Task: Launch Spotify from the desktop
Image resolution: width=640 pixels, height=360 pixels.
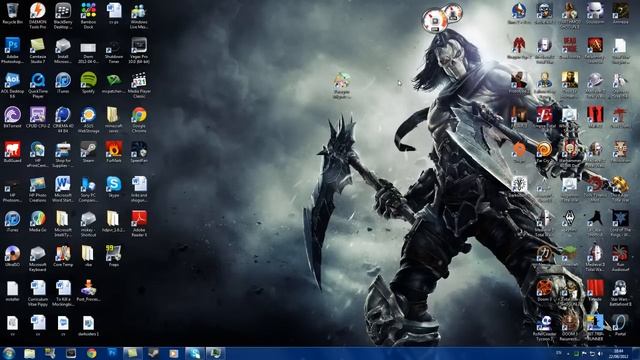Action: 88,83
